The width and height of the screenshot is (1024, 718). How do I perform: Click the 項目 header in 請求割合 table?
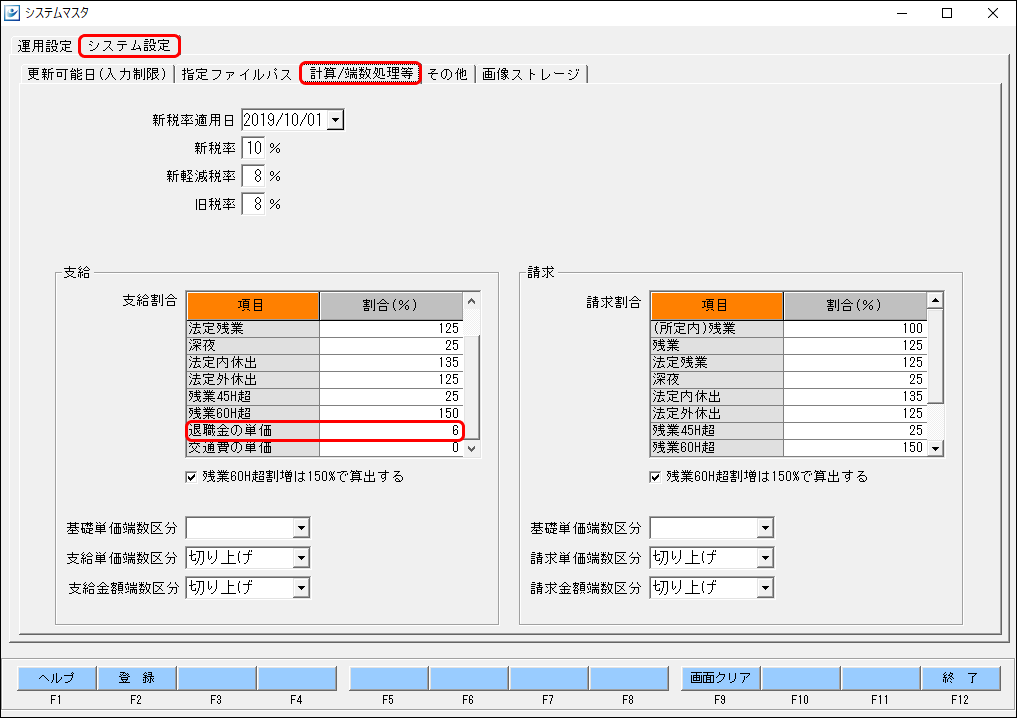coord(717,305)
